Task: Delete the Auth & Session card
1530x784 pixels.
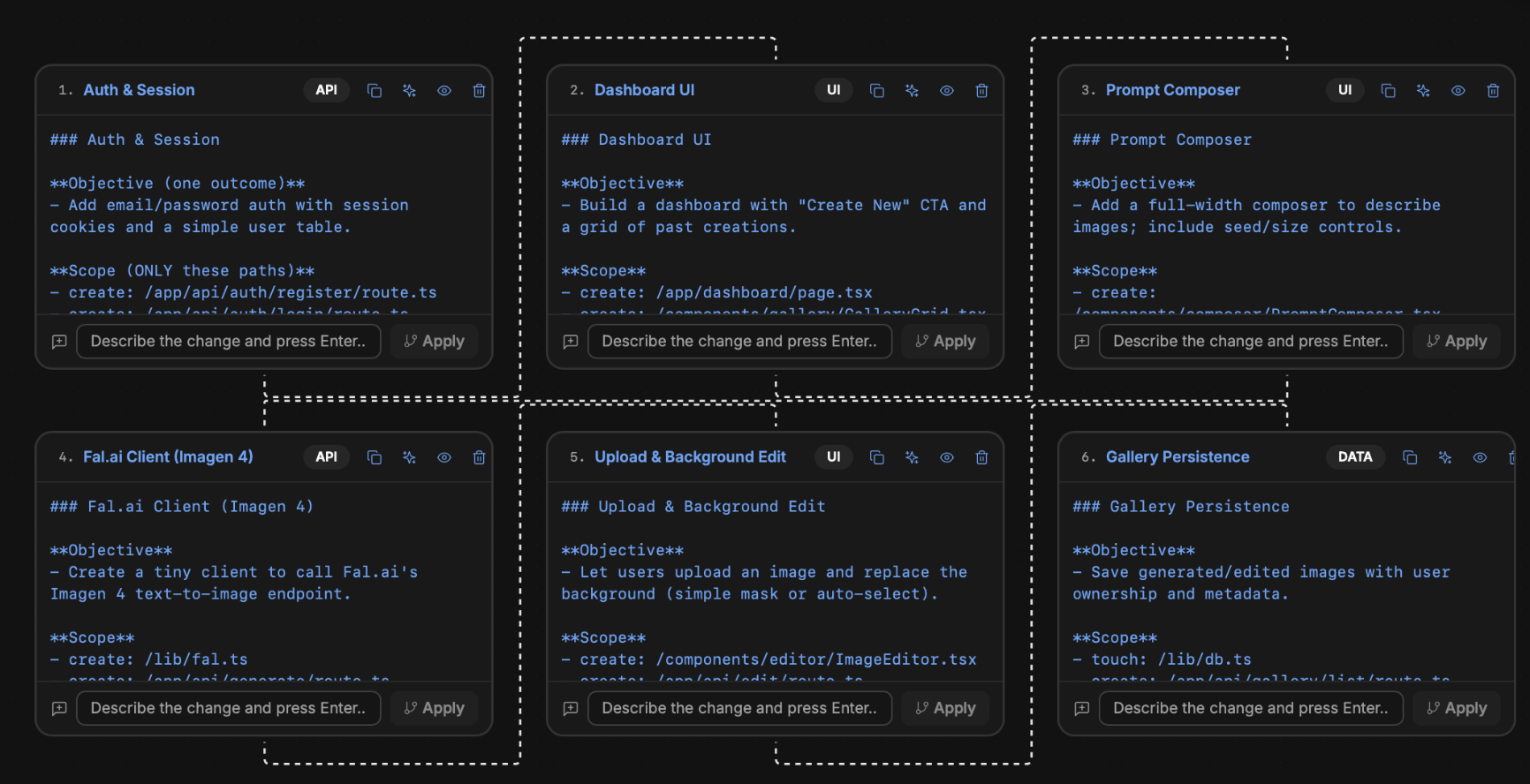Action: [479, 91]
